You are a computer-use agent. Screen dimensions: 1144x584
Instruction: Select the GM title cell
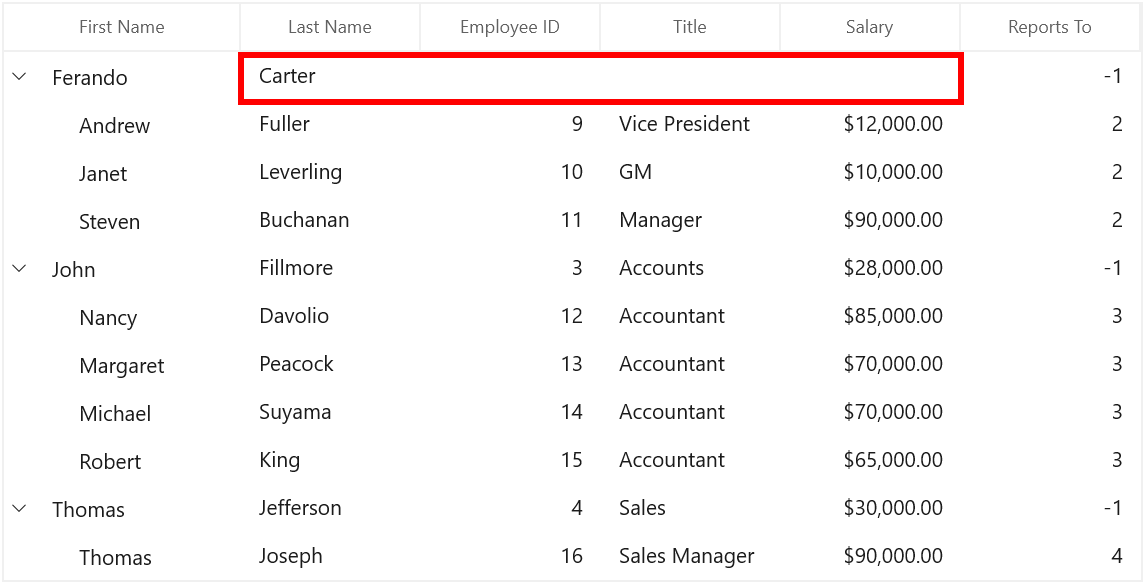(x=635, y=172)
